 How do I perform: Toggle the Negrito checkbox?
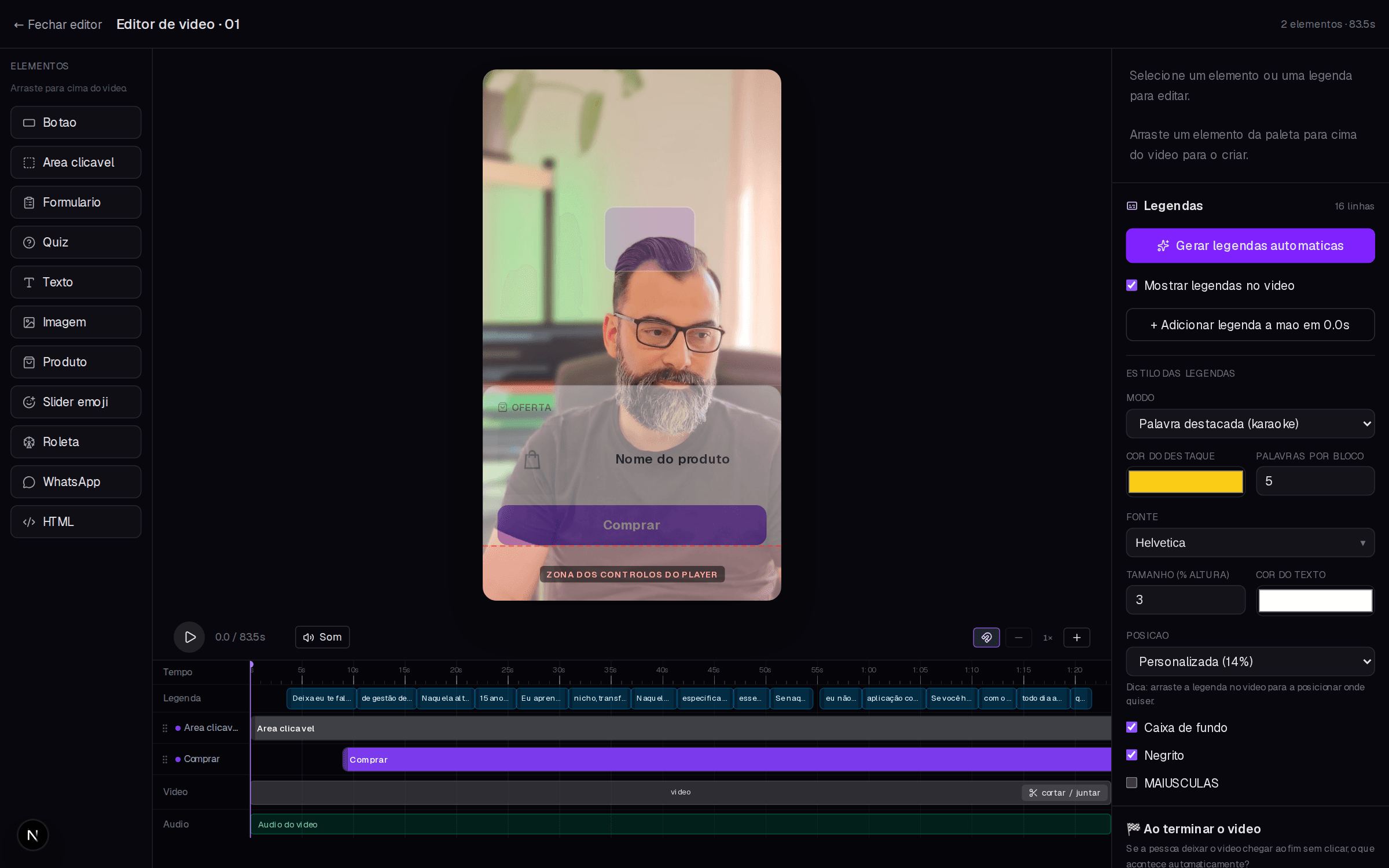click(1131, 755)
